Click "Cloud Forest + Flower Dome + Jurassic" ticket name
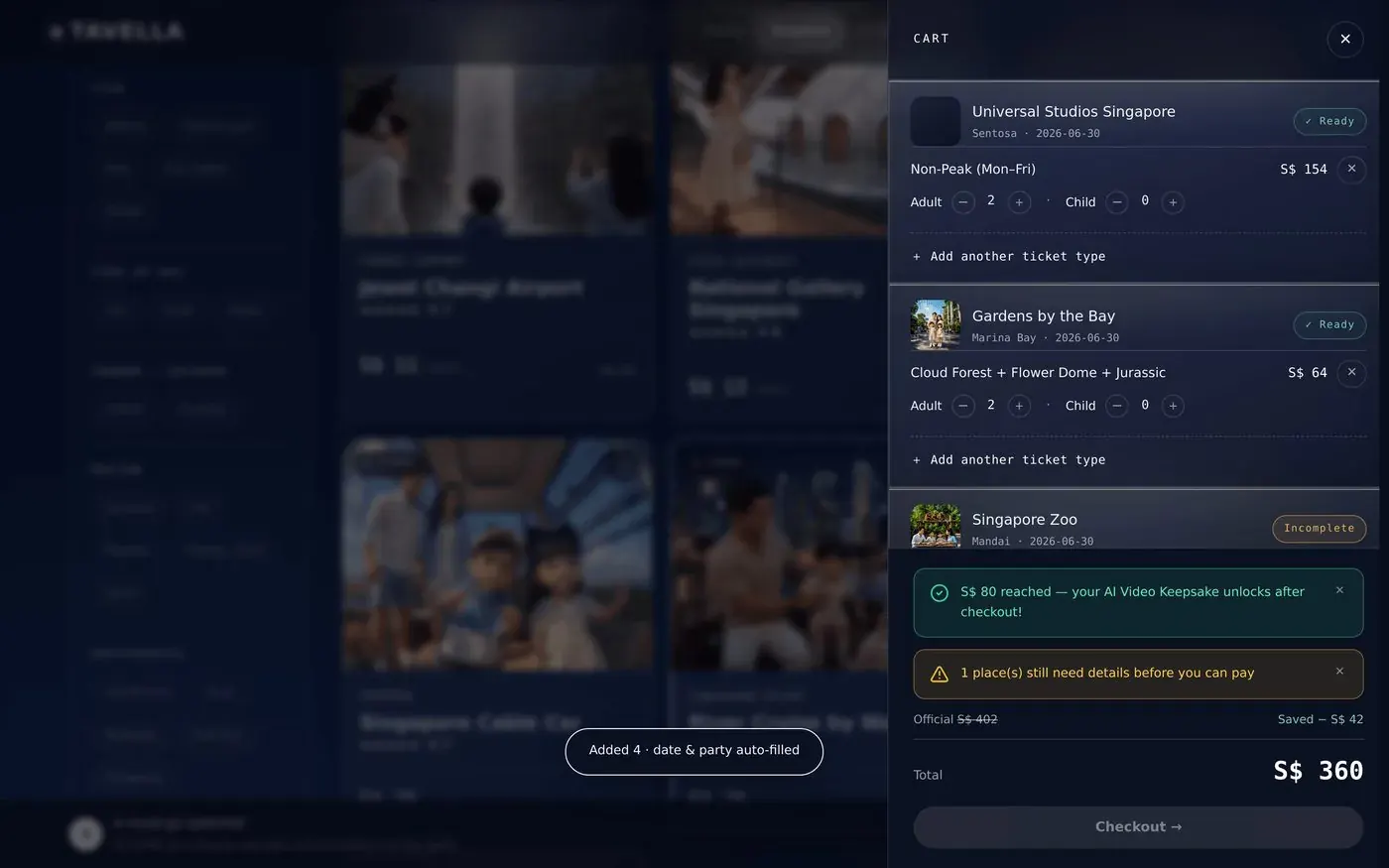Image resolution: width=1389 pixels, height=868 pixels. (1038, 373)
